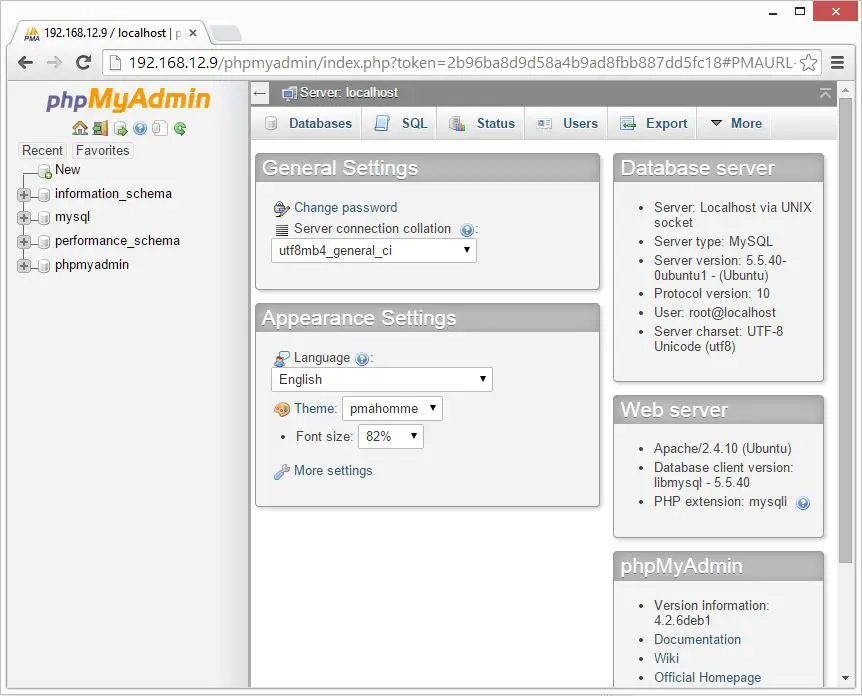Screen dimensions: 862x696
Task: Click the Change password key icon
Action: coord(281,208)
